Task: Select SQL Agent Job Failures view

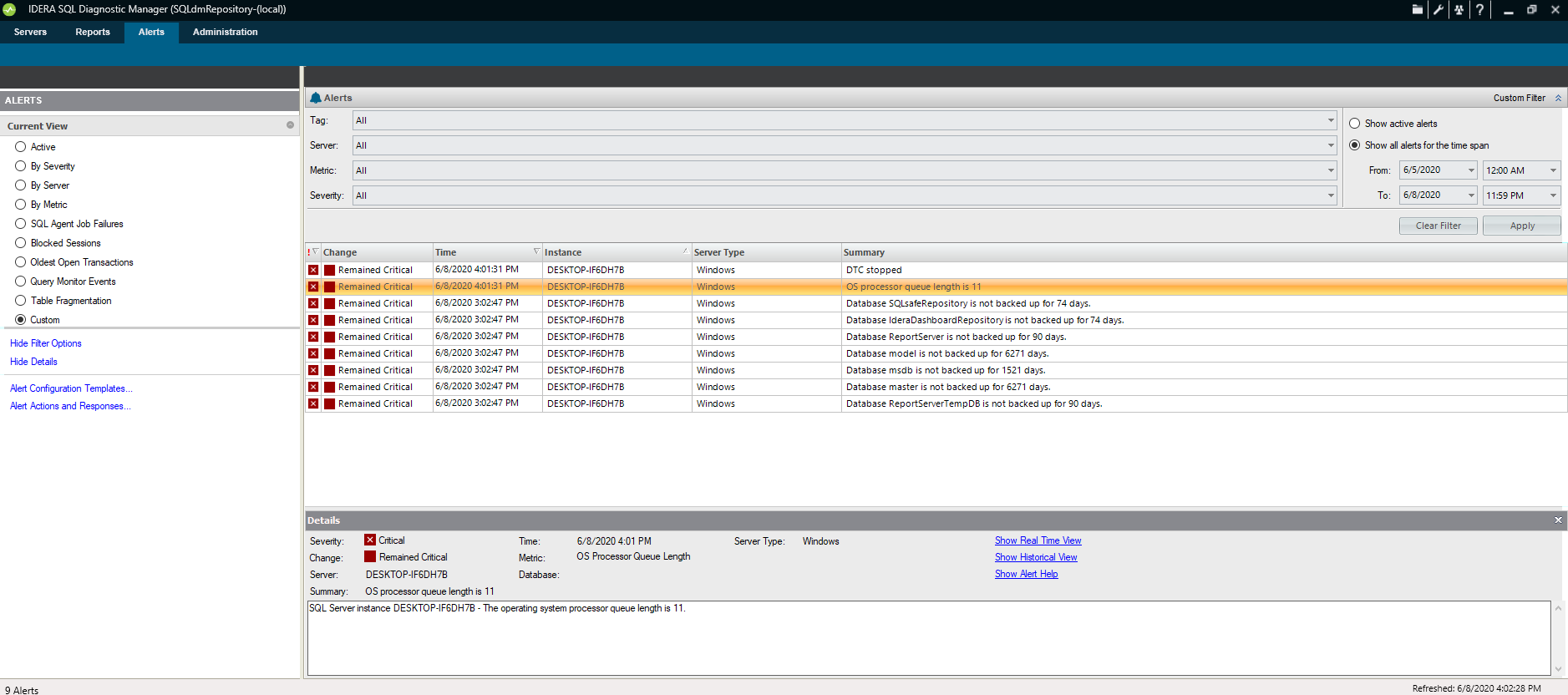Action: click(20, 223)
